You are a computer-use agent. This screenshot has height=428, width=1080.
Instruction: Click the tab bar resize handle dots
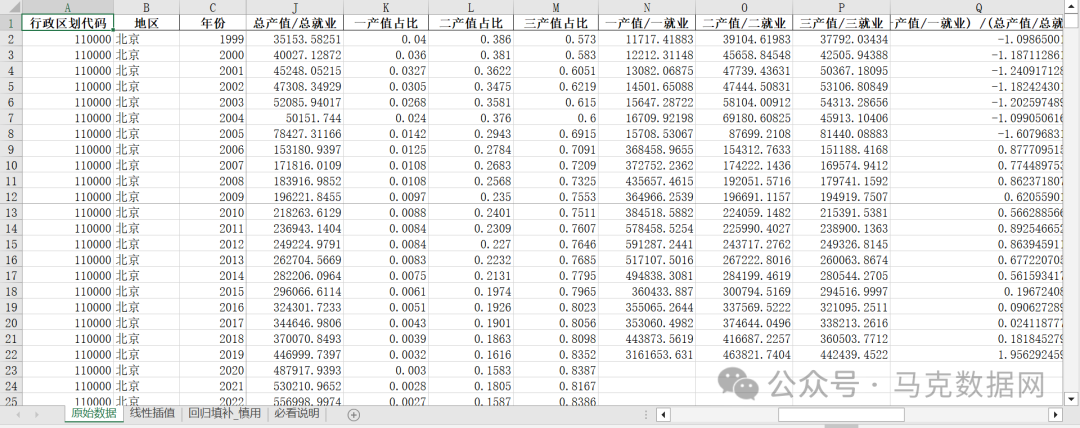pos(645,414)
